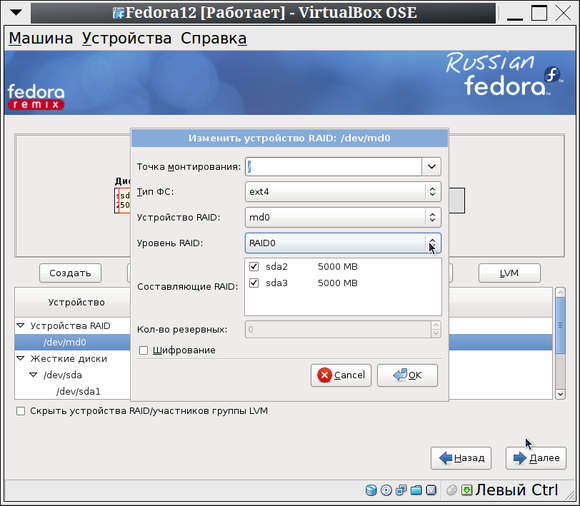This screenshot has width=580, height=506.
Task: Collapse the Устройства RAID tree section
Action: pyautogui.click(x=21, y=325)
